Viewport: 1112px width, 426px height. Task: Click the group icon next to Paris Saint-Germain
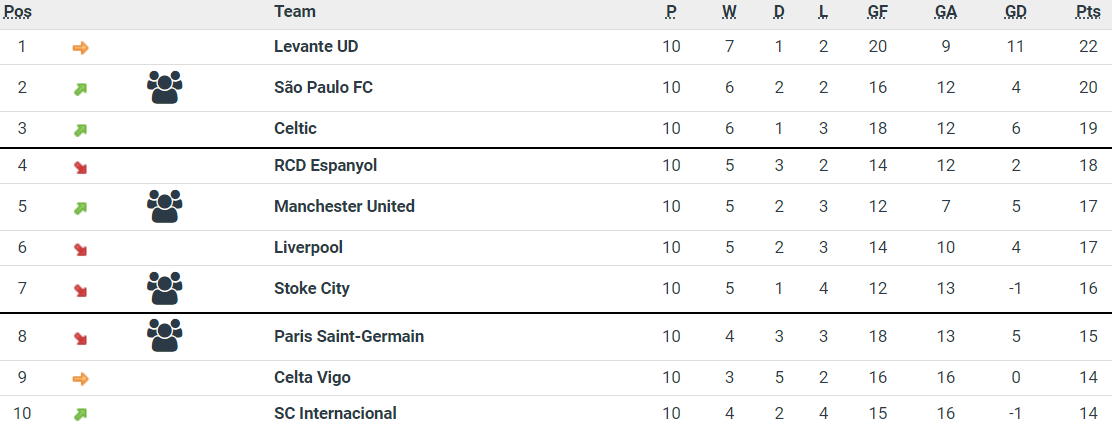click(164, 336)
